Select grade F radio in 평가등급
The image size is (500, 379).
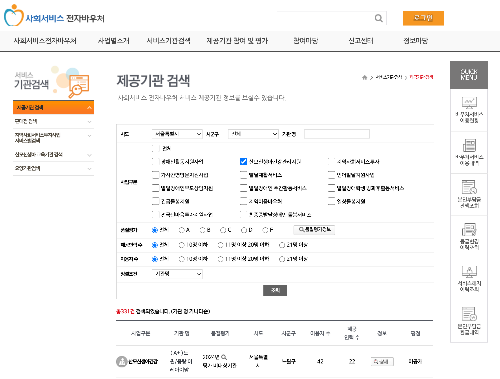pyautogui.click(x=265, y=230)
